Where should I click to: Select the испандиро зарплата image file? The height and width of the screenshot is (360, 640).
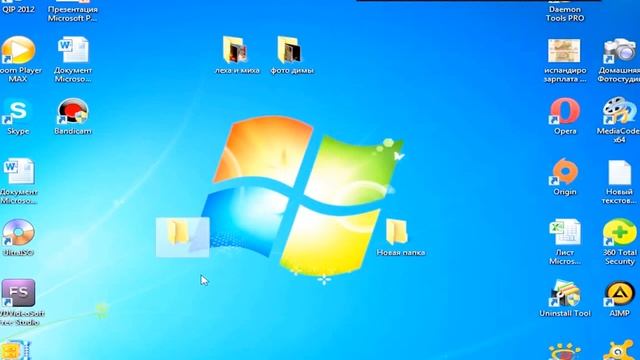pos(565,60)
